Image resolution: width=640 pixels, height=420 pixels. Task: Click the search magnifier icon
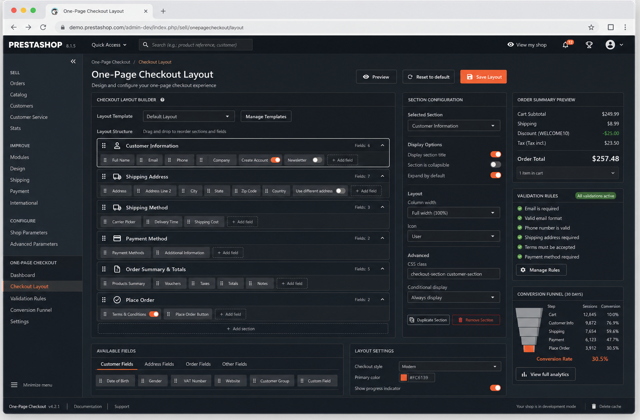pyautogui.click(x=145, y=45)
